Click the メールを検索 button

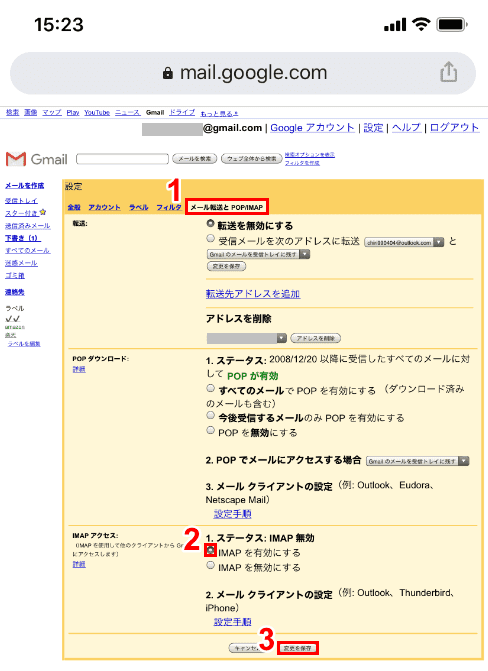click(x=195, y=159)
